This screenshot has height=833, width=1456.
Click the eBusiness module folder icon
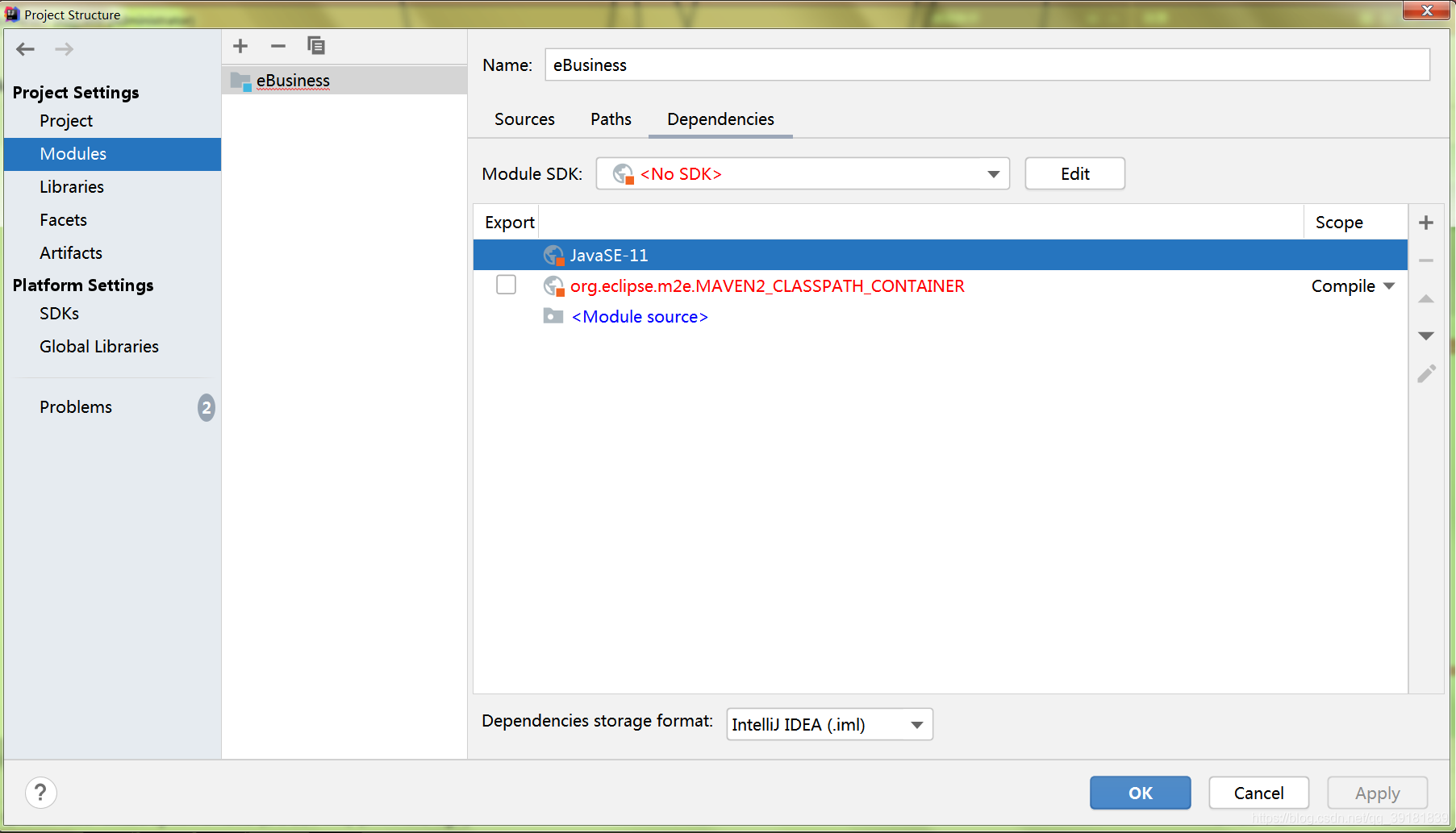pos(240,81)
